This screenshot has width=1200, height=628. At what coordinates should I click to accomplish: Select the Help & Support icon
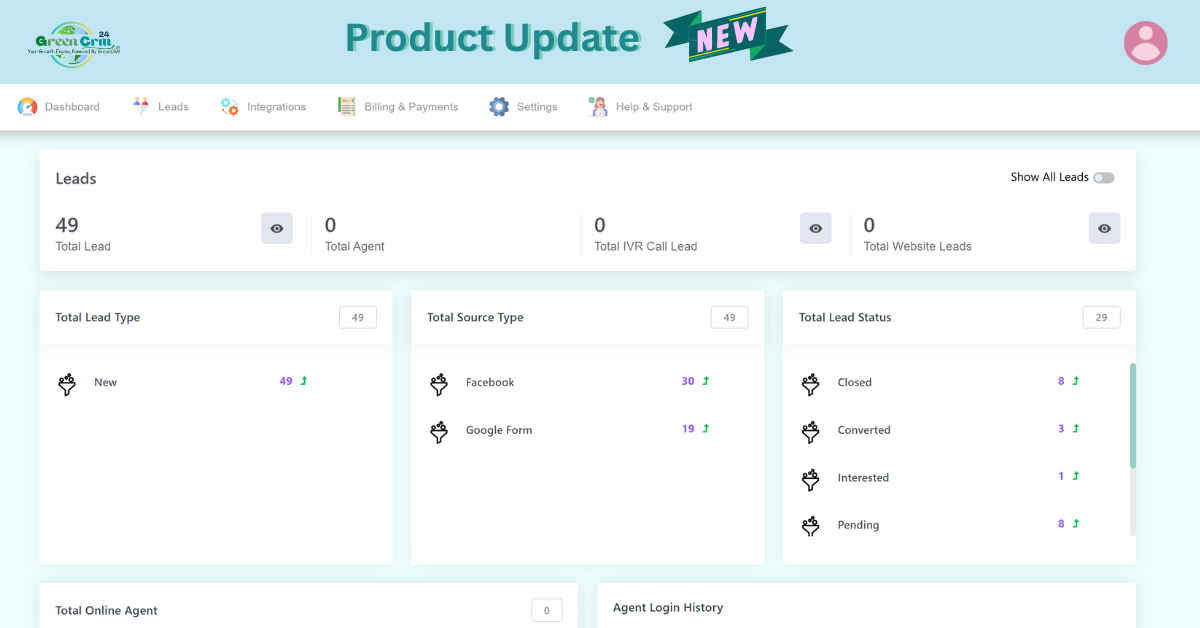[598, 105]
